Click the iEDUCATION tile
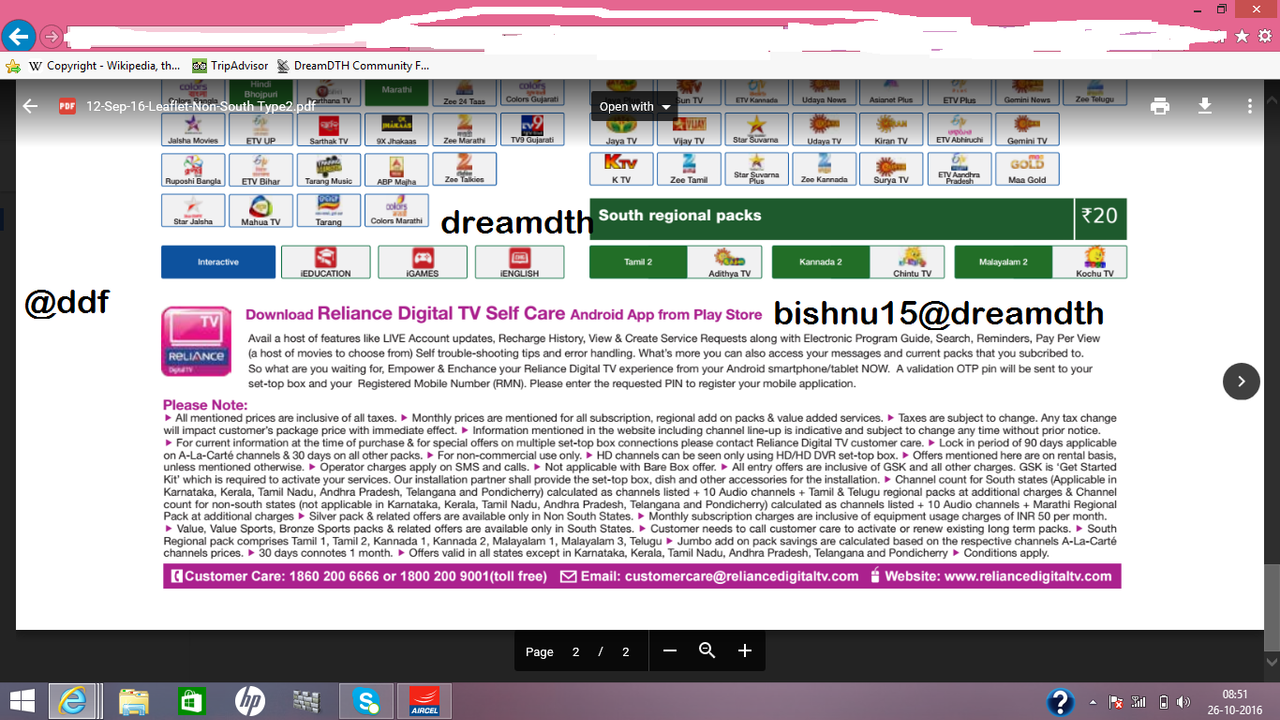Screen dimensions: 1280x720 click(x=326, y=262)
